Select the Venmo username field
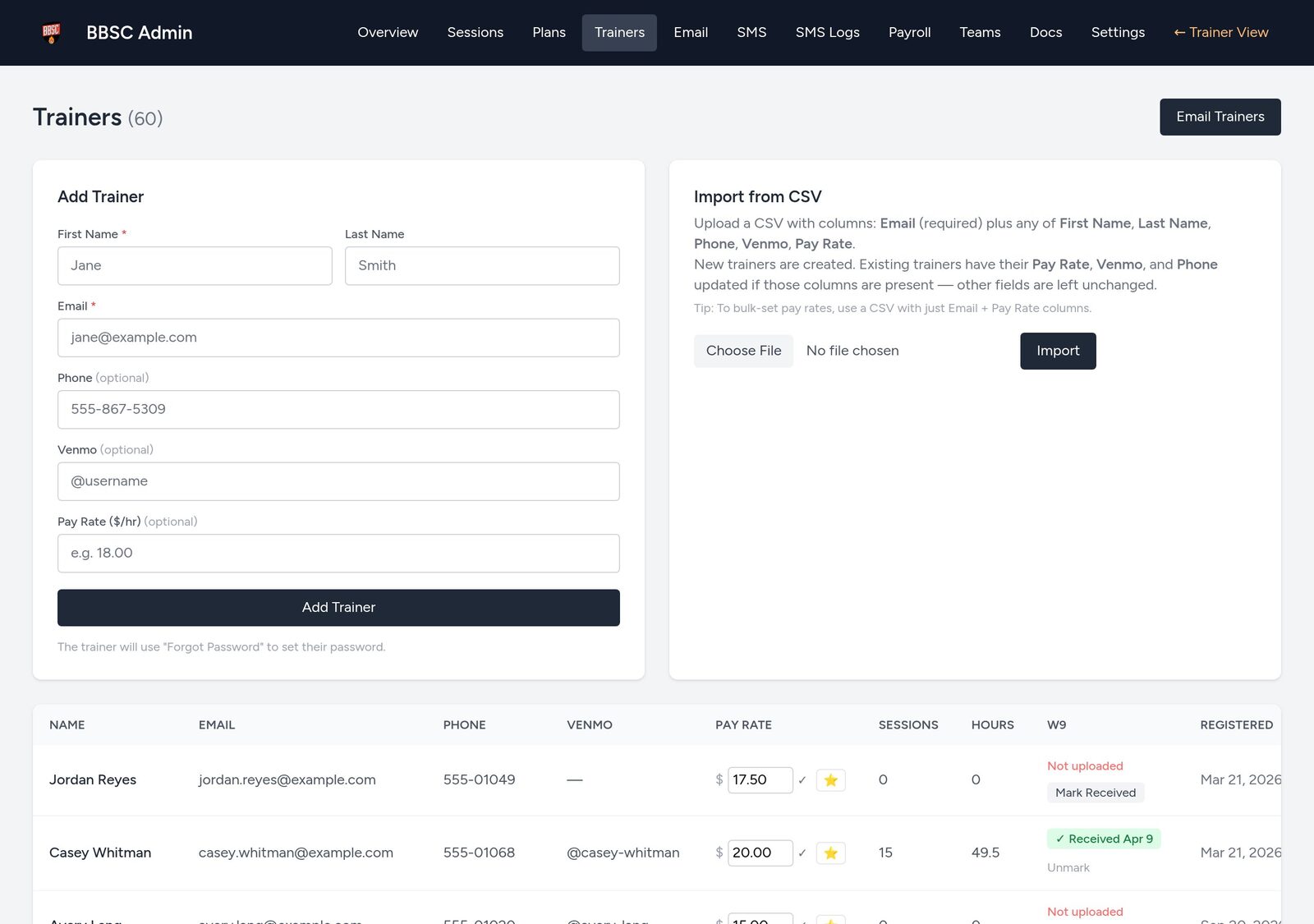 [338, 481]
